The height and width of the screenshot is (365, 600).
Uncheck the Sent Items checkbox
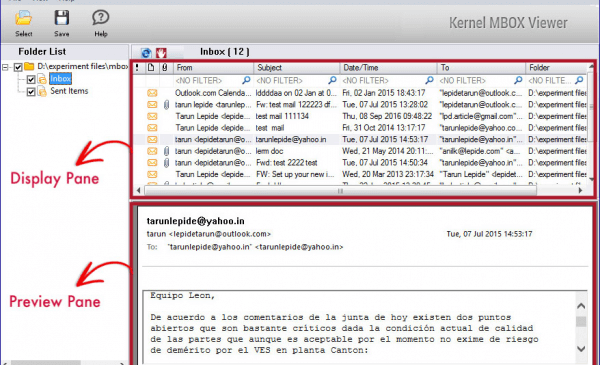pos(31,92)
